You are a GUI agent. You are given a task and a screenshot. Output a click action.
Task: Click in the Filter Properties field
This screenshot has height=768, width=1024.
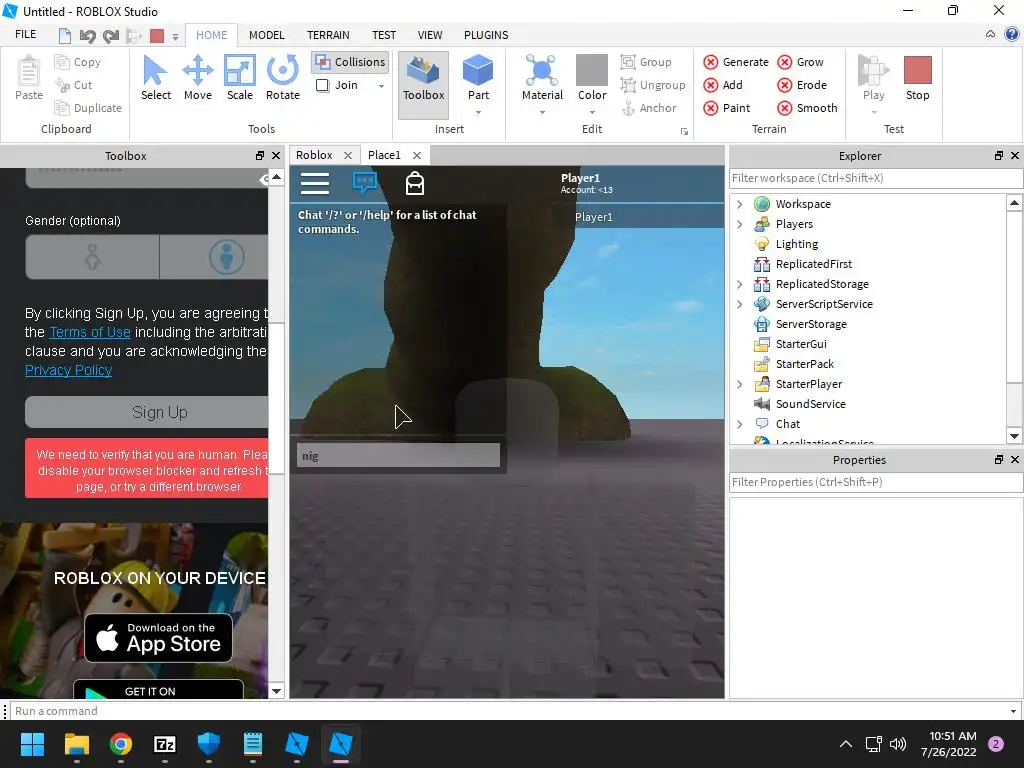point(876,482)
